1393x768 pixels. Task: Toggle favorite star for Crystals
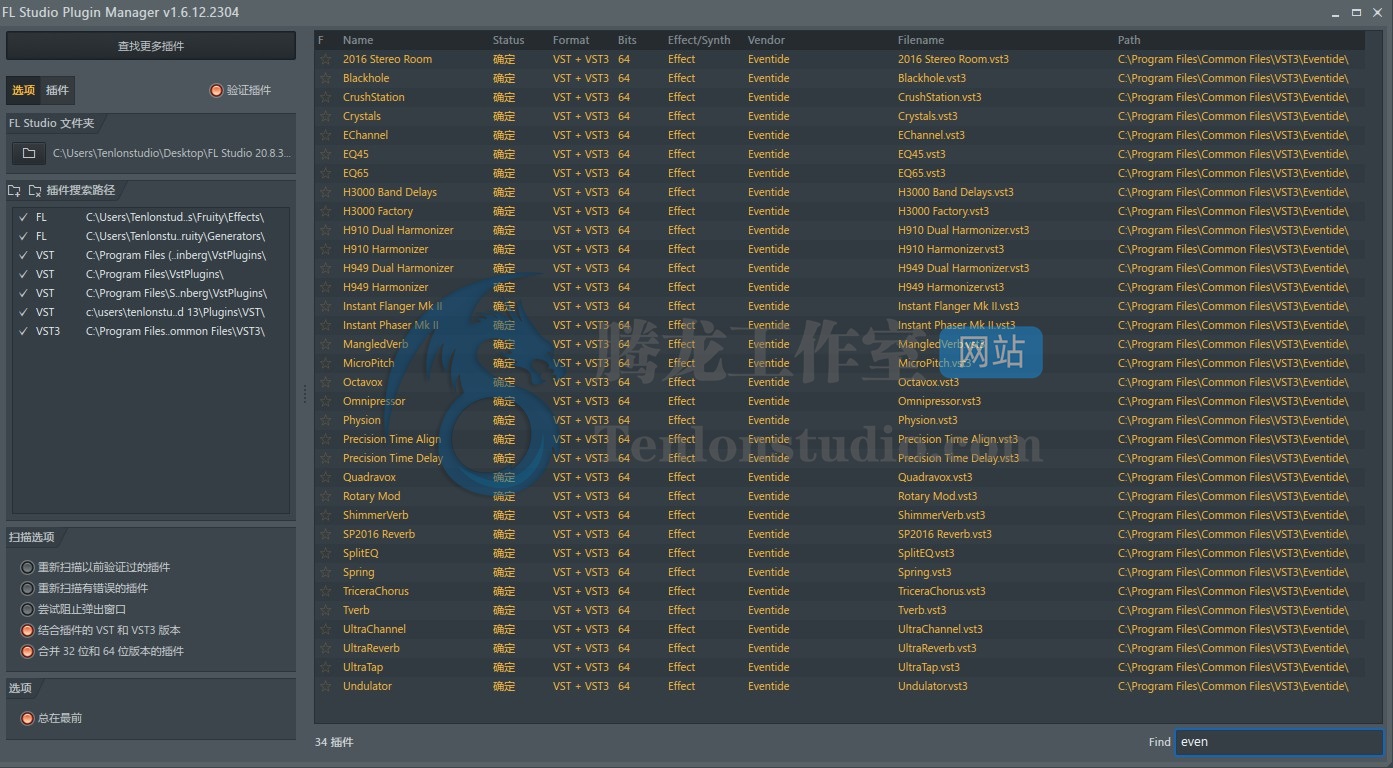click(325, 116)
